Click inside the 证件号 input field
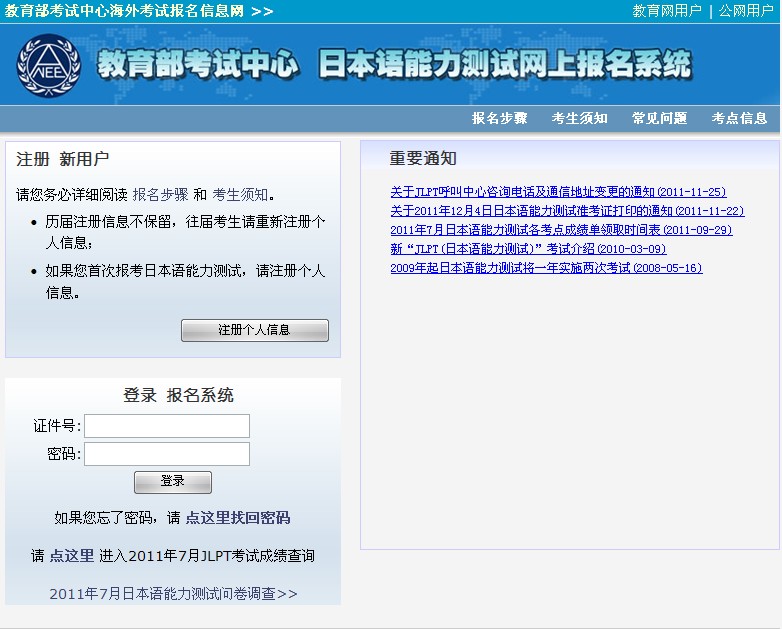The image size is (782, 629). click(167, 426)
